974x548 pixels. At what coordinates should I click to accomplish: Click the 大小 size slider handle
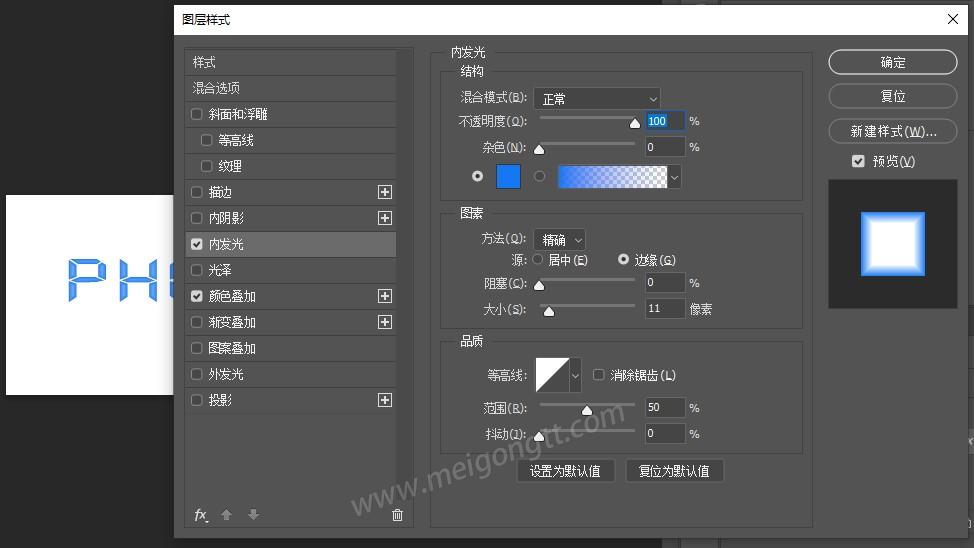[548, 311]
